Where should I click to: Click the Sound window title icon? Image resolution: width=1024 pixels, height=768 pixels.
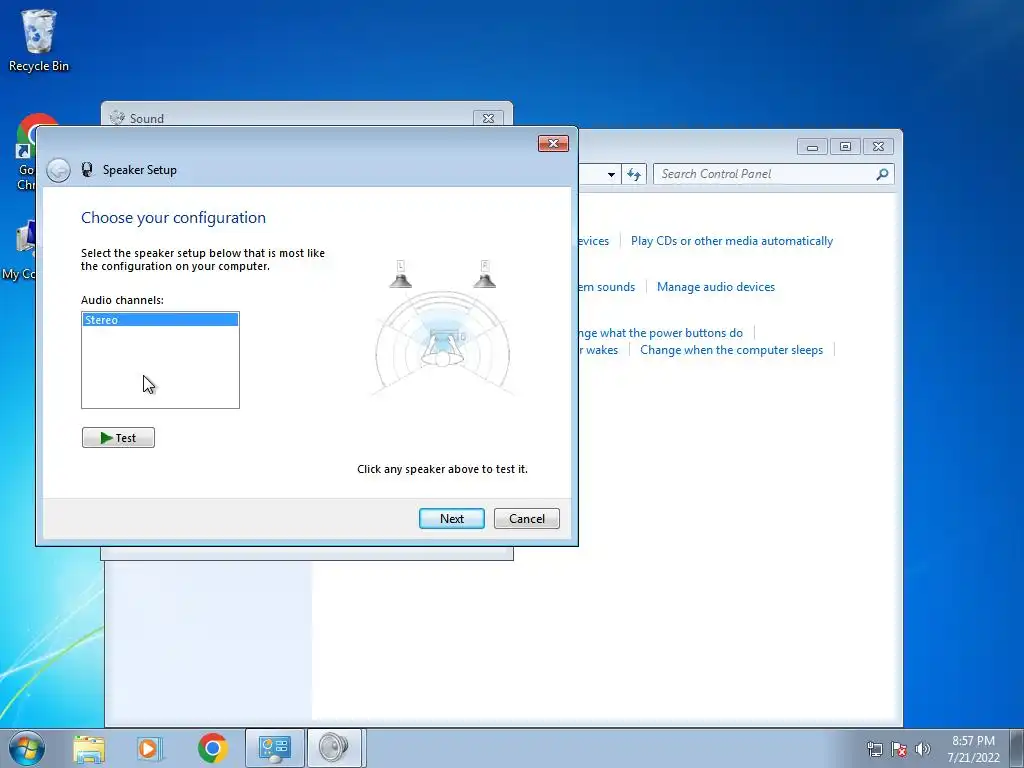point(117,118)
